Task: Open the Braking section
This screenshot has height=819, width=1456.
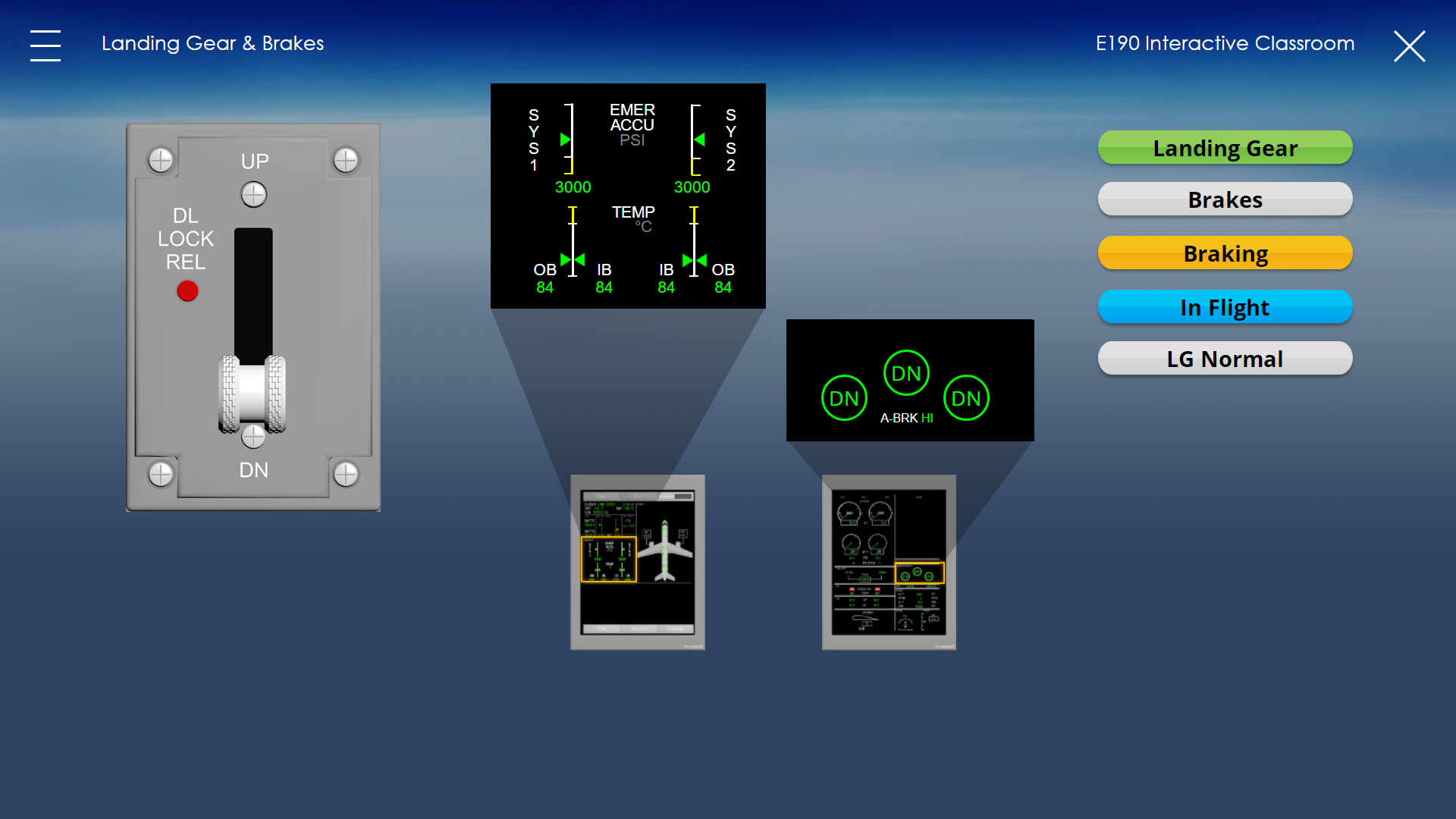Action: click(x=1225, y=253)
